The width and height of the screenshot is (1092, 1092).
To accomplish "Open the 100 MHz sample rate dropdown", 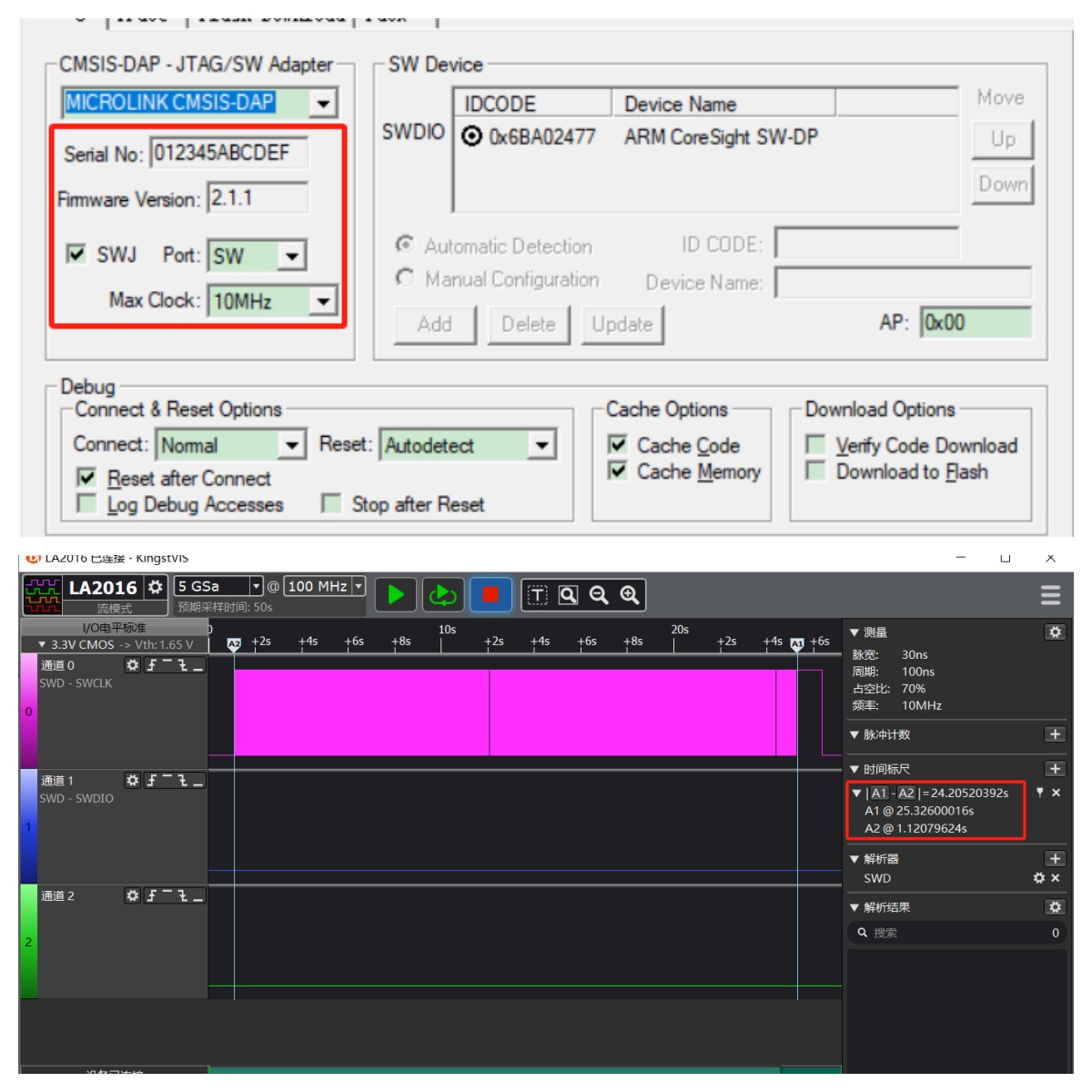I will (359, 586).
